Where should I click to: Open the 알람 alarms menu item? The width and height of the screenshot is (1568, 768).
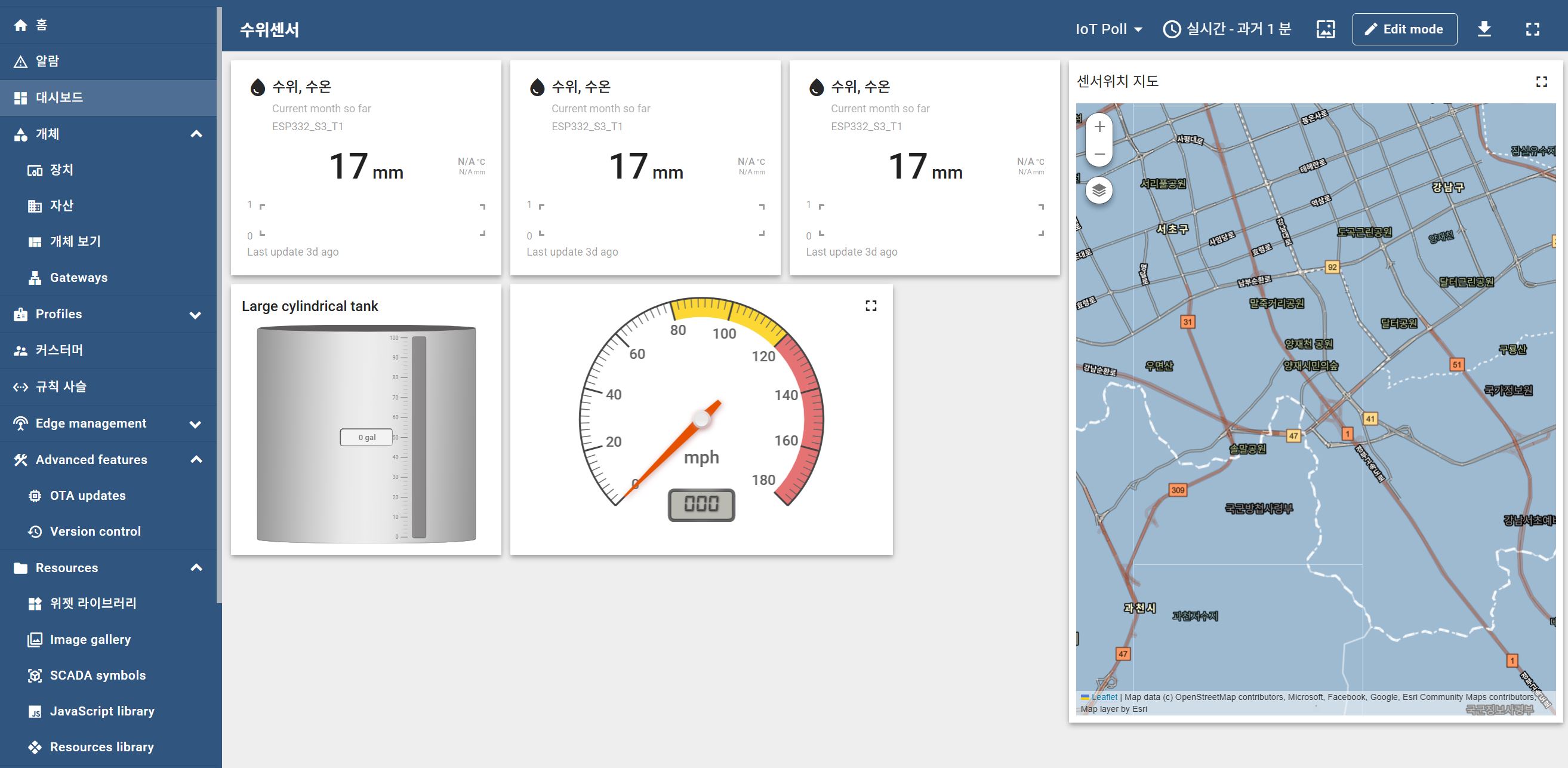[109, 62]
